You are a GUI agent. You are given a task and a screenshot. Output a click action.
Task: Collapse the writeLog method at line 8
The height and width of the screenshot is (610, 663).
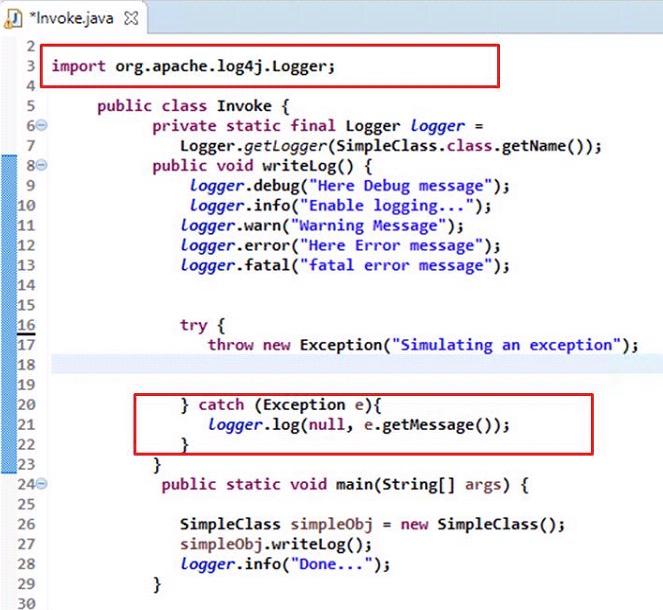[42, 166]
